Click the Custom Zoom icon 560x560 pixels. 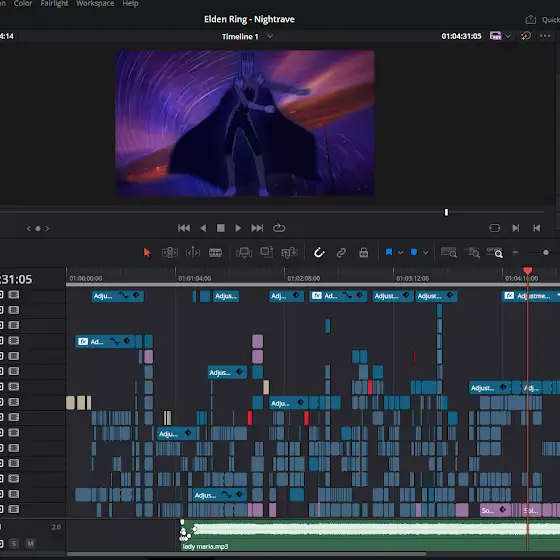click(x=495, y=252)
